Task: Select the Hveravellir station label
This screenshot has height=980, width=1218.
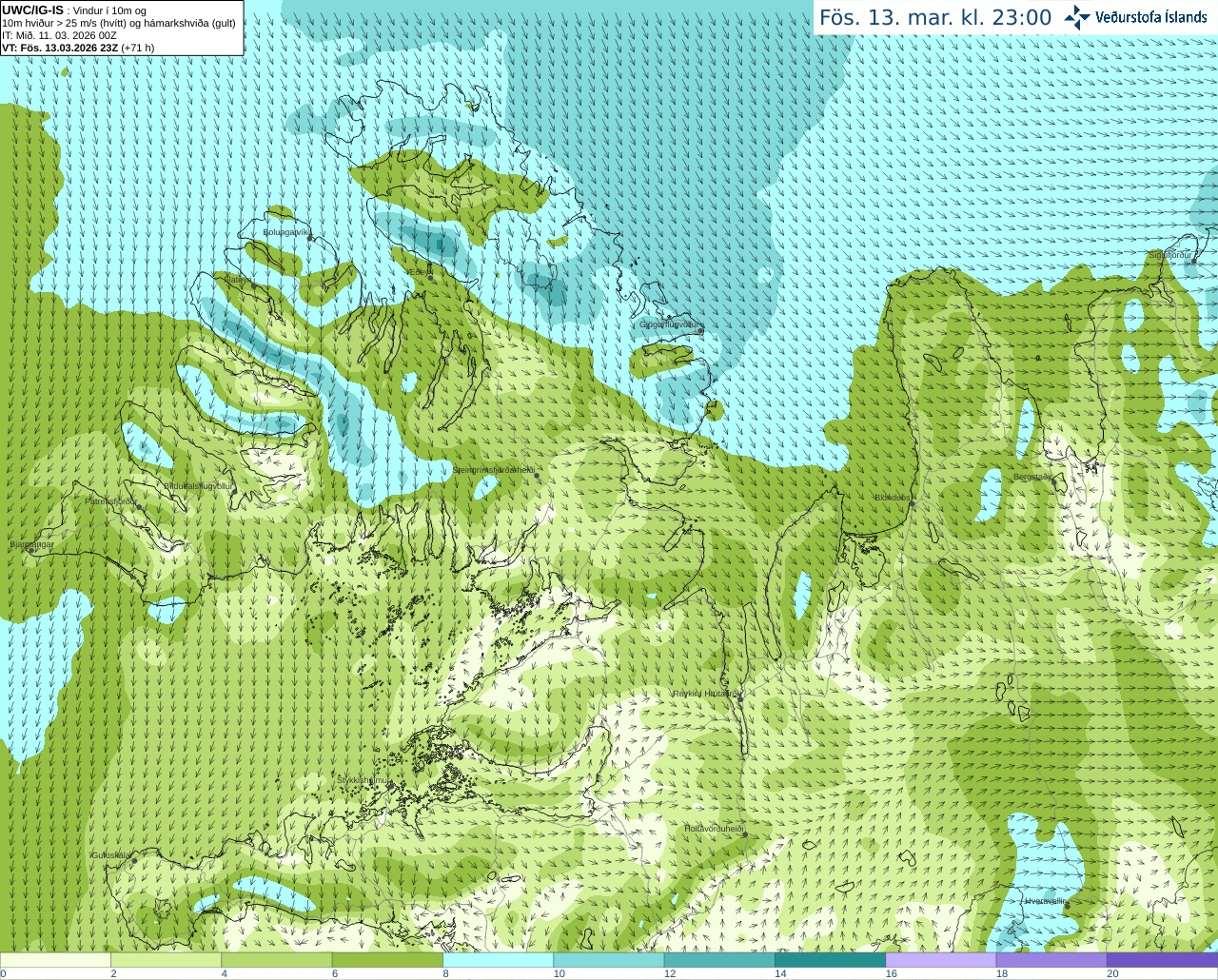Action: click(1045, 901)
